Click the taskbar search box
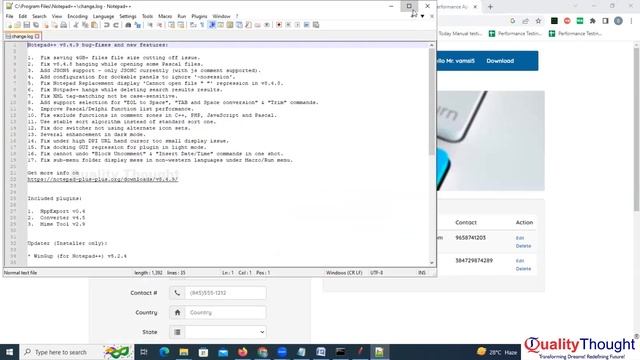The width and height of the screenshot is (640, 360). click(77, 352)
